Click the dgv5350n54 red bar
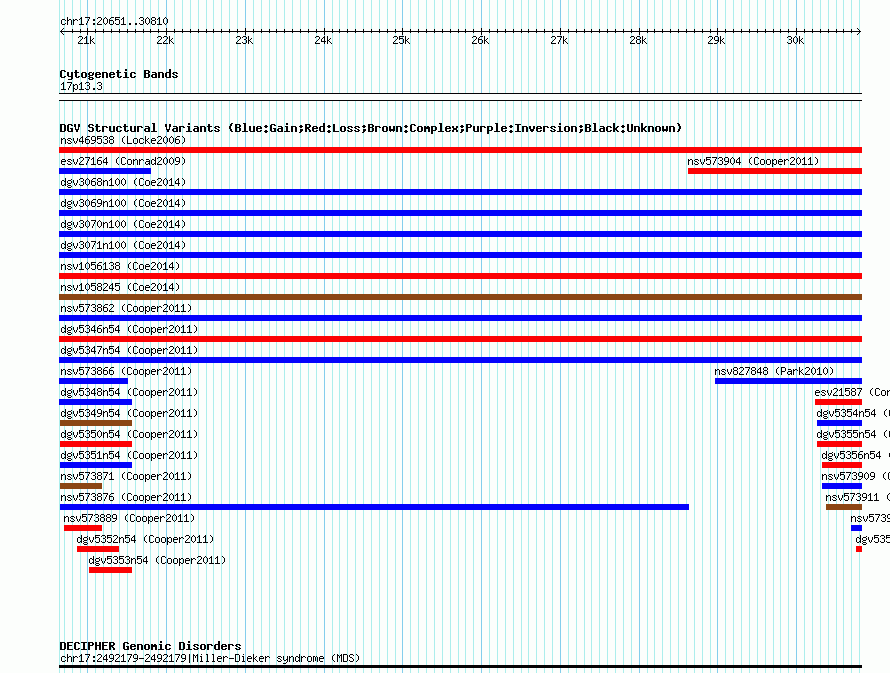 pos(95,444)
